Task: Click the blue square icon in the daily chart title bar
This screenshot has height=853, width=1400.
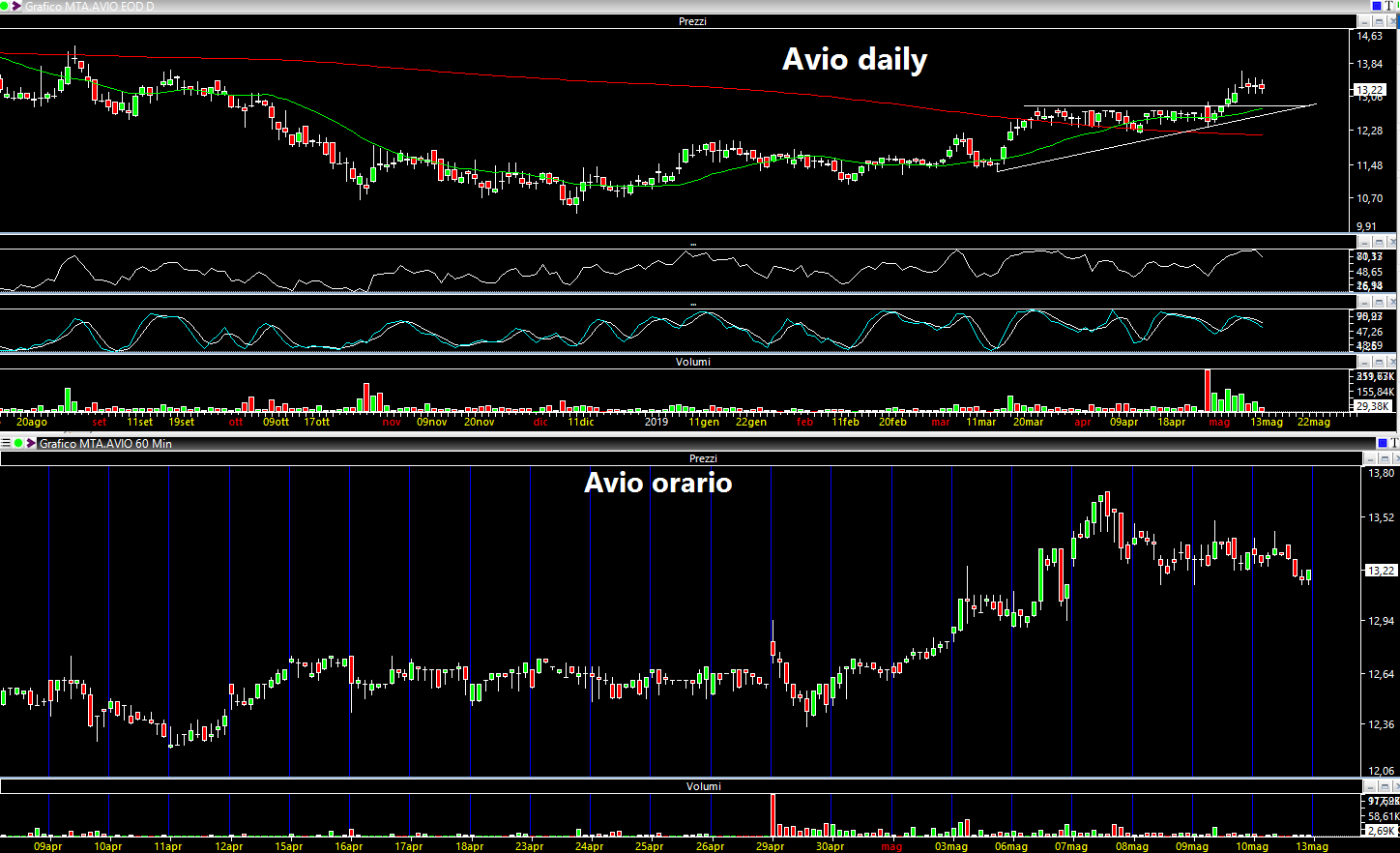Action: point(1377,6)
